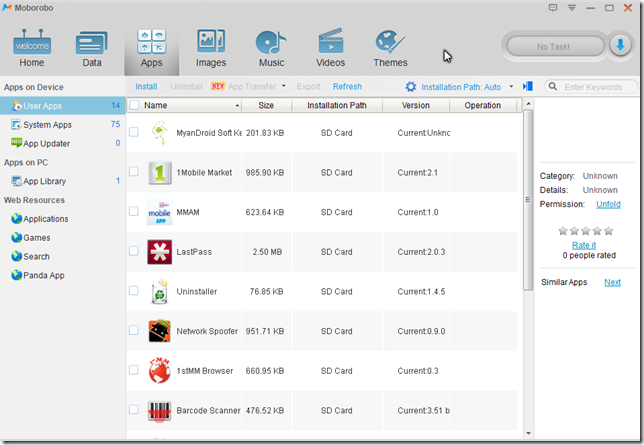644x445 pixels.
Task: Click the Uninstall button
Action: click(x=186, y=86)
